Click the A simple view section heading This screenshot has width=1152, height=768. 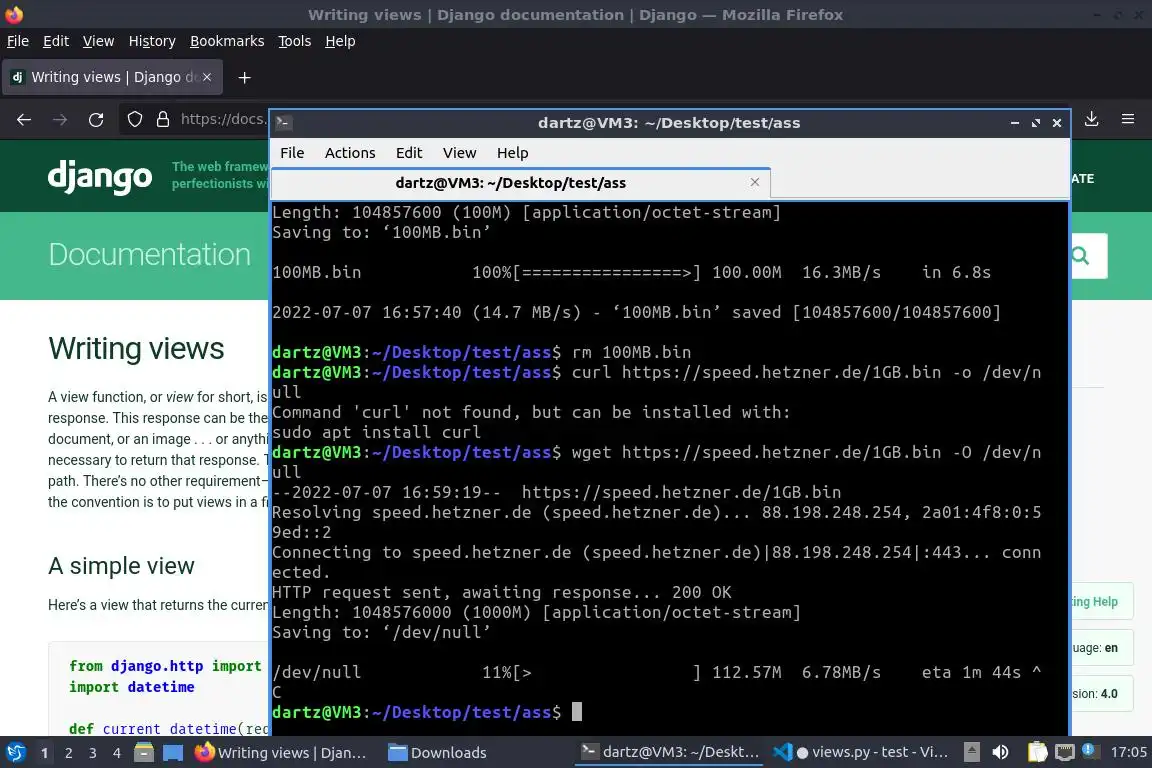coord(121,566)
